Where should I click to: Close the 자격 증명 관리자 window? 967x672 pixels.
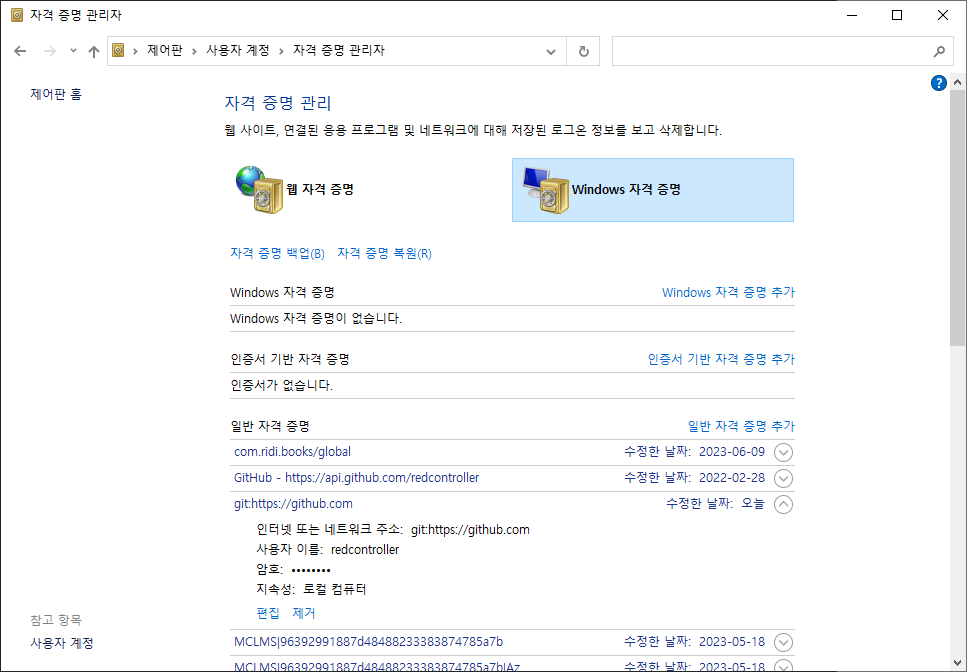(943, 15)
